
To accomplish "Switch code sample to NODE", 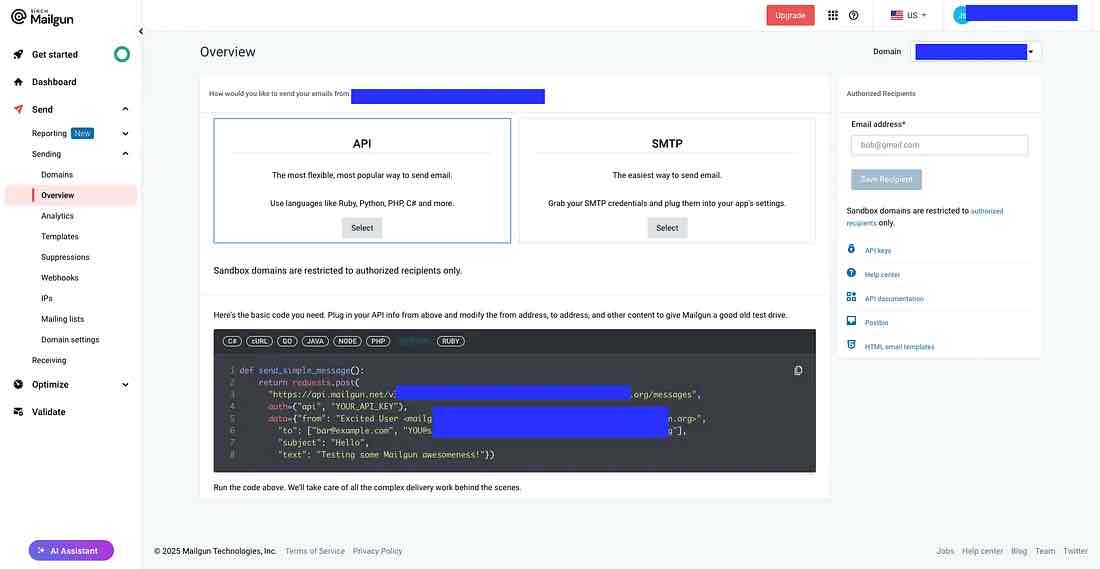I will pos(347,342).
